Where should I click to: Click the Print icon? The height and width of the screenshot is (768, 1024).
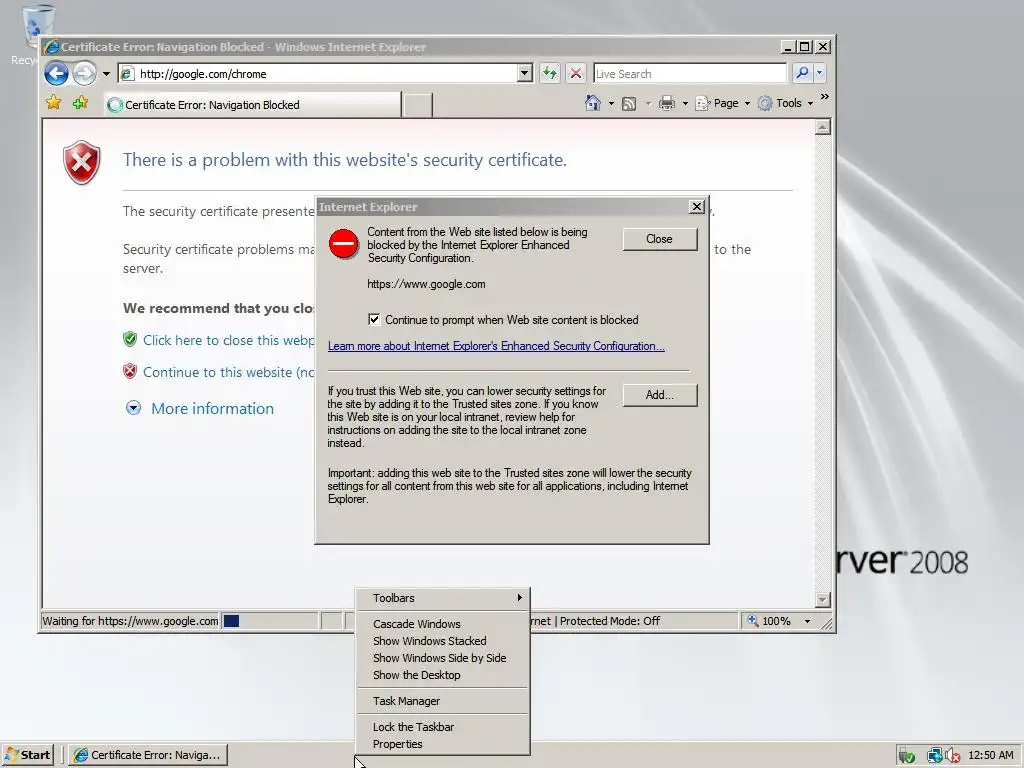667,103
